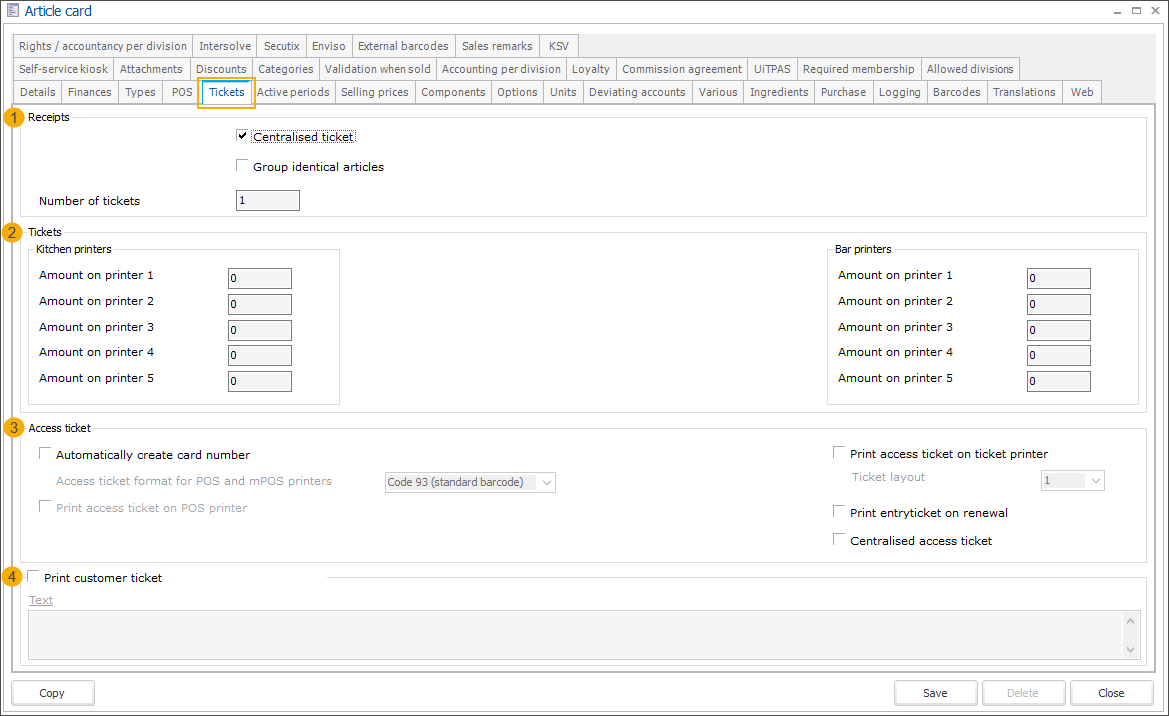Click the orange number 3 Access ticket marker

tap(14, 428)
